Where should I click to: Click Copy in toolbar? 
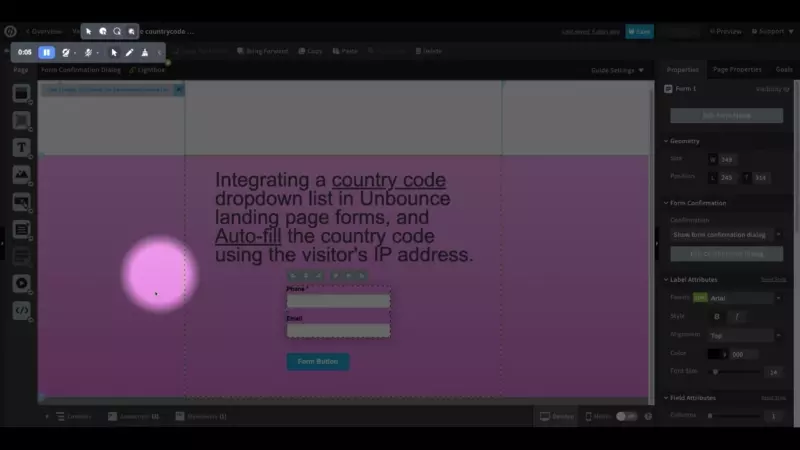coord(310,51)
